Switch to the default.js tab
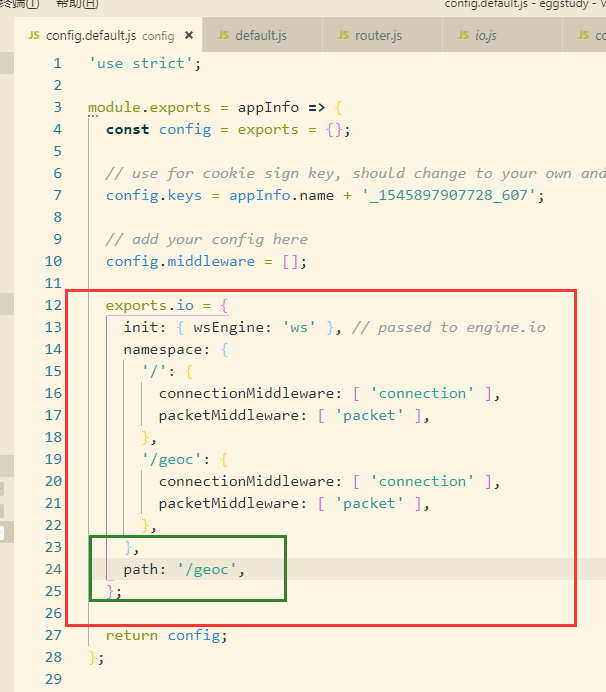This screenshot has height=692, width=606. click(x=262, y=35)
